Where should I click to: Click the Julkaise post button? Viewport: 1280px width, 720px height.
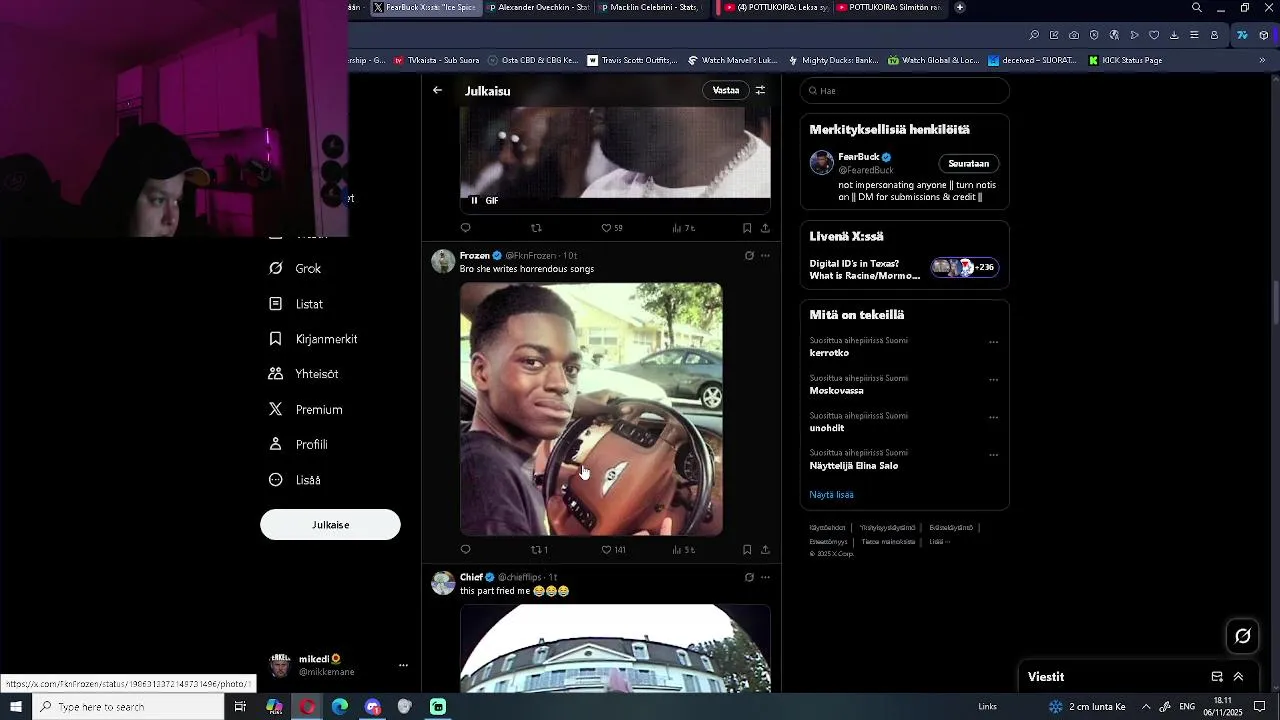coord(330,525)
